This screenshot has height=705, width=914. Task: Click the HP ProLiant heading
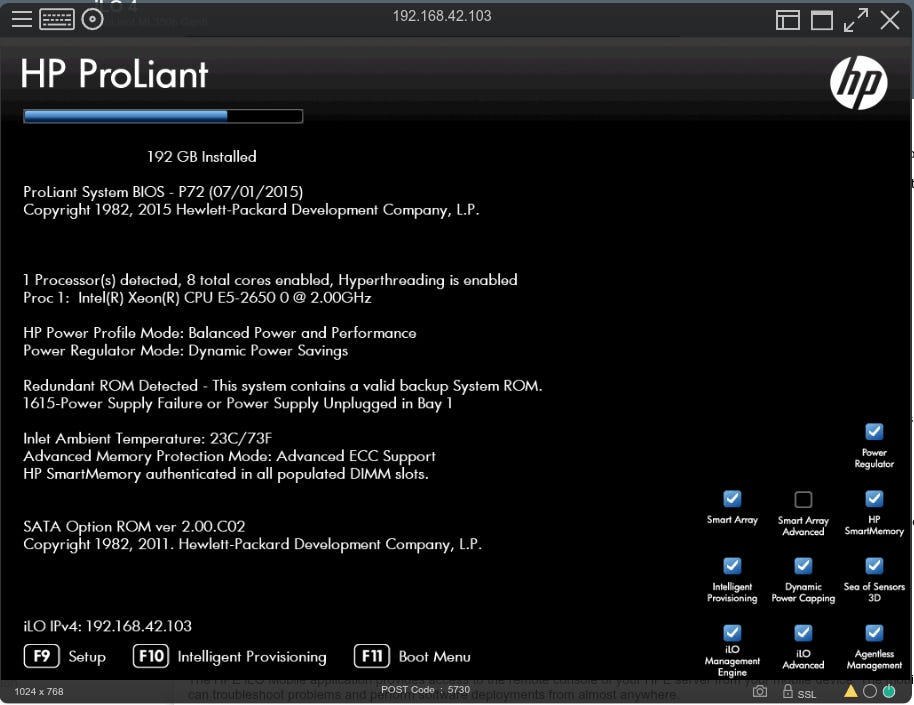[114, 74]
